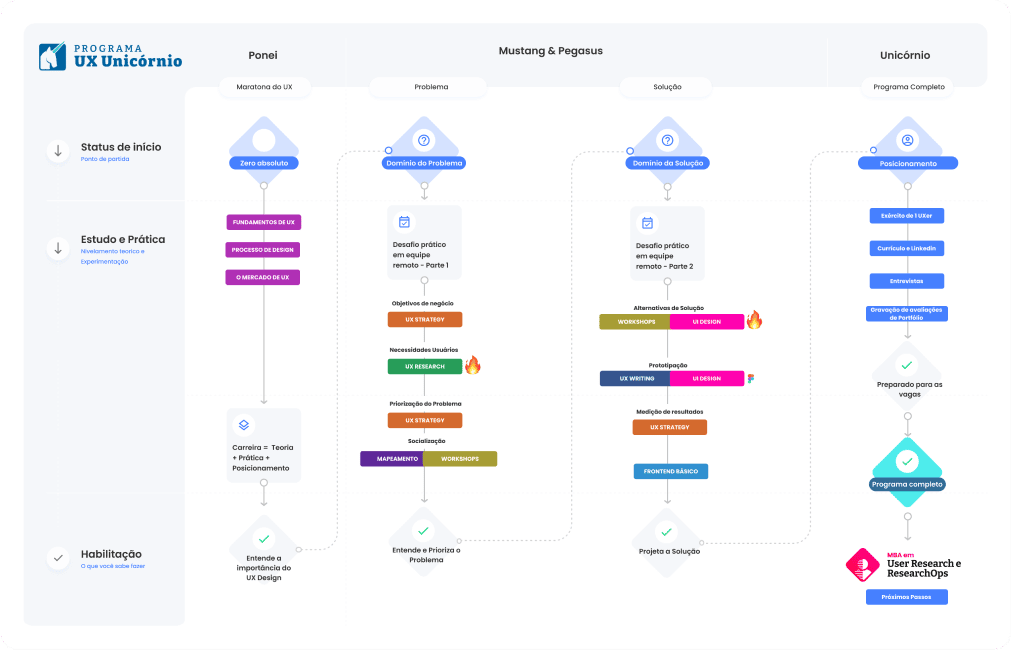
Task: Click the calendar icon in Desafio prático Parte 1
Action: [x=404, y=222]
